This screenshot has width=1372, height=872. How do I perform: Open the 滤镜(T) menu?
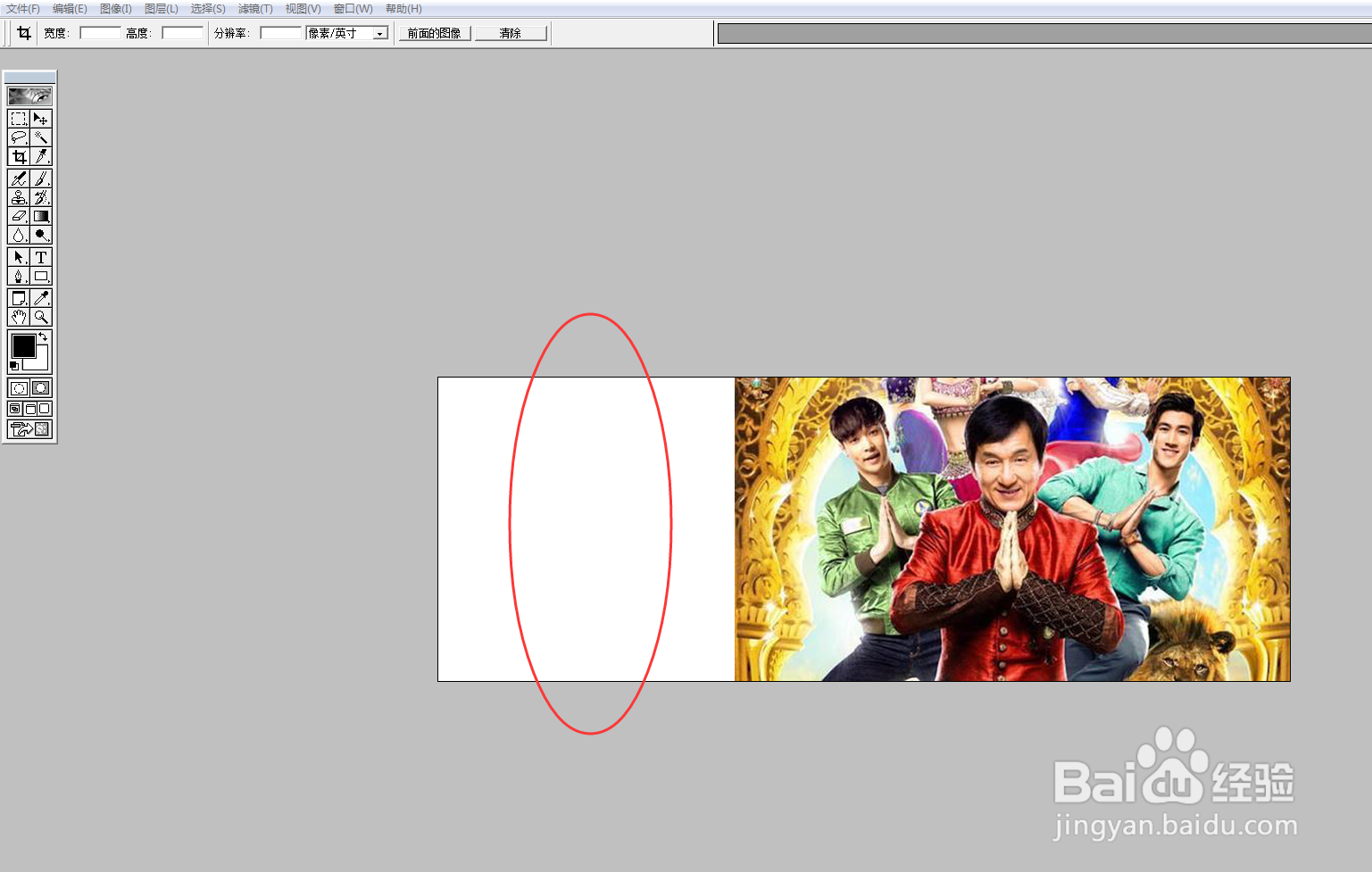[255, 9]
